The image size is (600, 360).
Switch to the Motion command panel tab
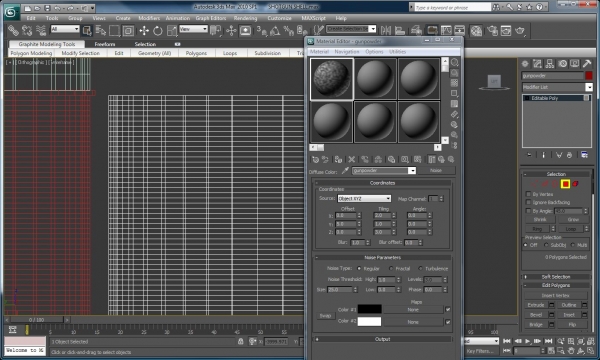pyautogui.click(x=562, y=64)
